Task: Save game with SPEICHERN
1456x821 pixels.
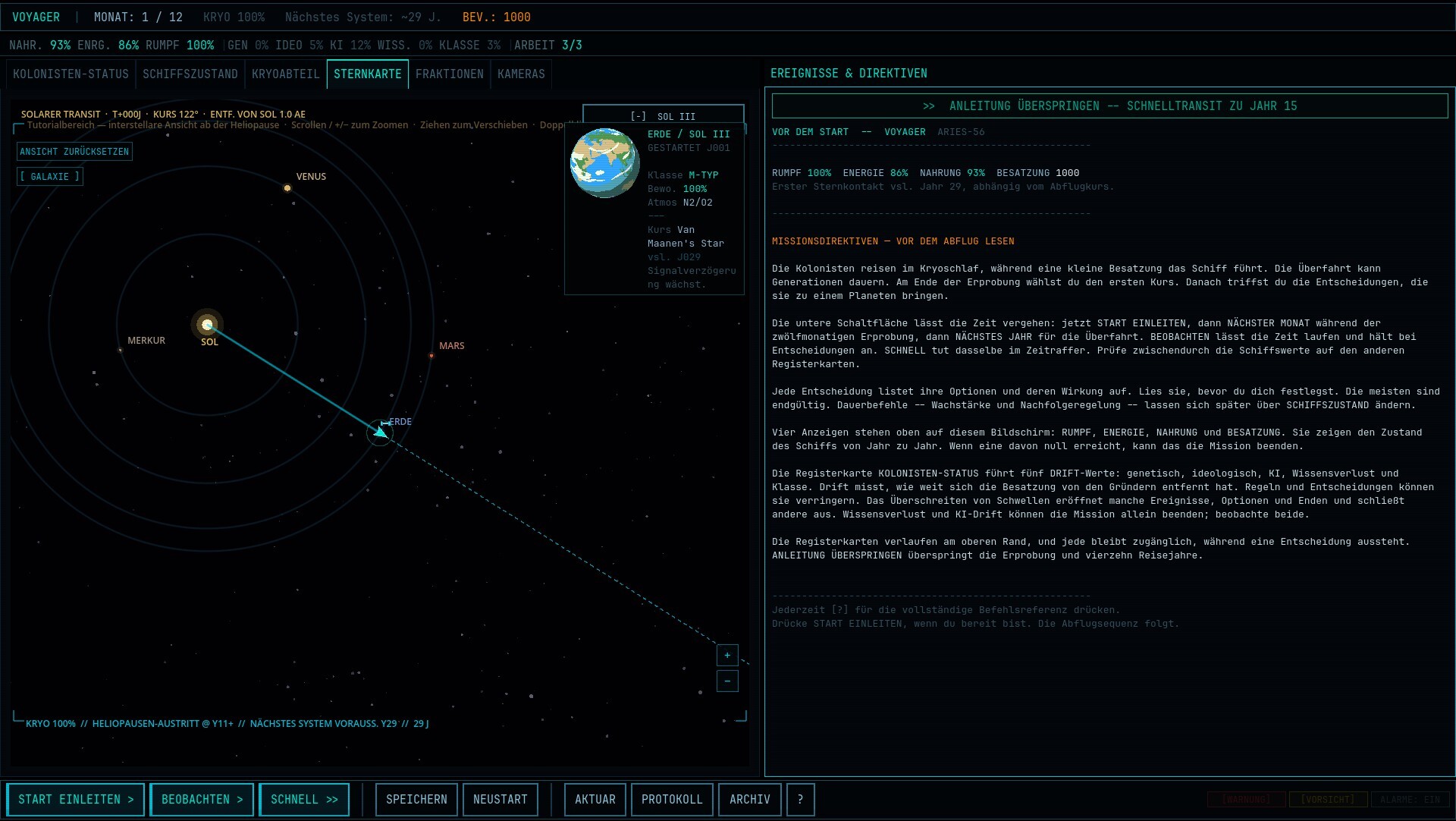Action: (x=416, y=799)
